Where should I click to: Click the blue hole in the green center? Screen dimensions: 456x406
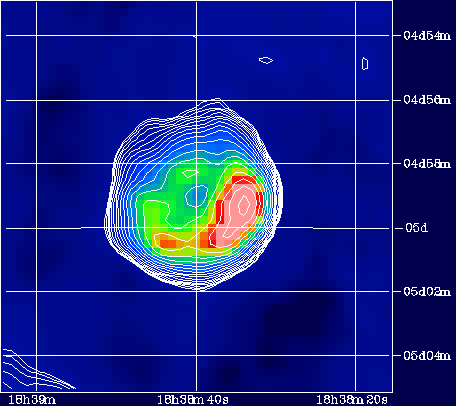[x=197, y=196]
